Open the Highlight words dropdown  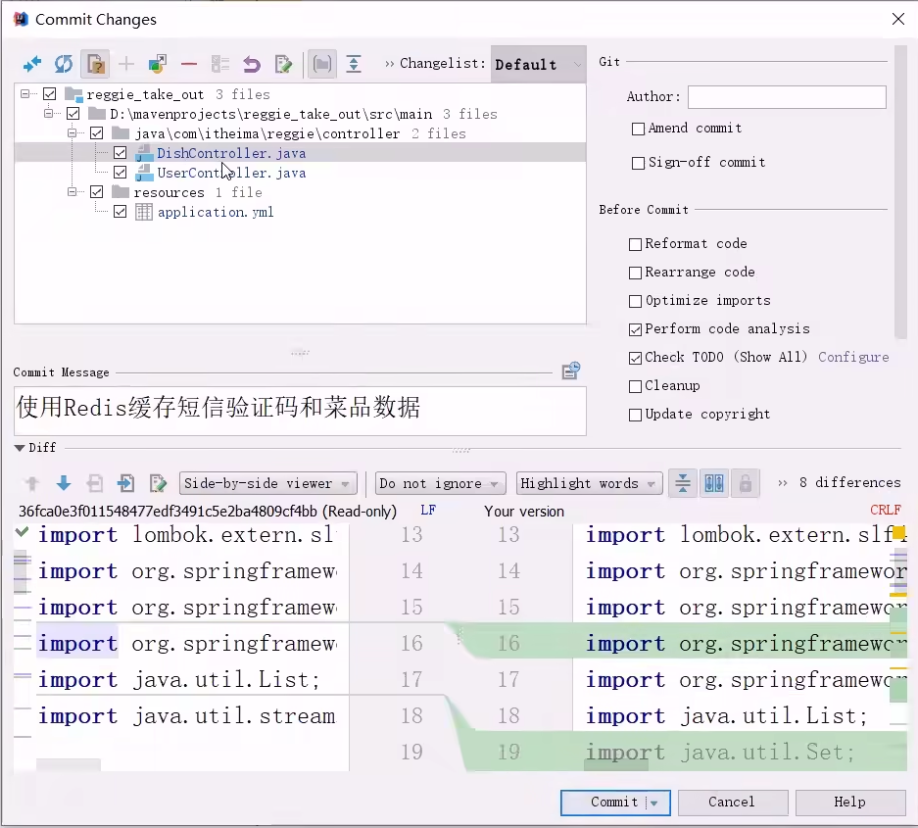pyautogui.click(x=588, y=484)
